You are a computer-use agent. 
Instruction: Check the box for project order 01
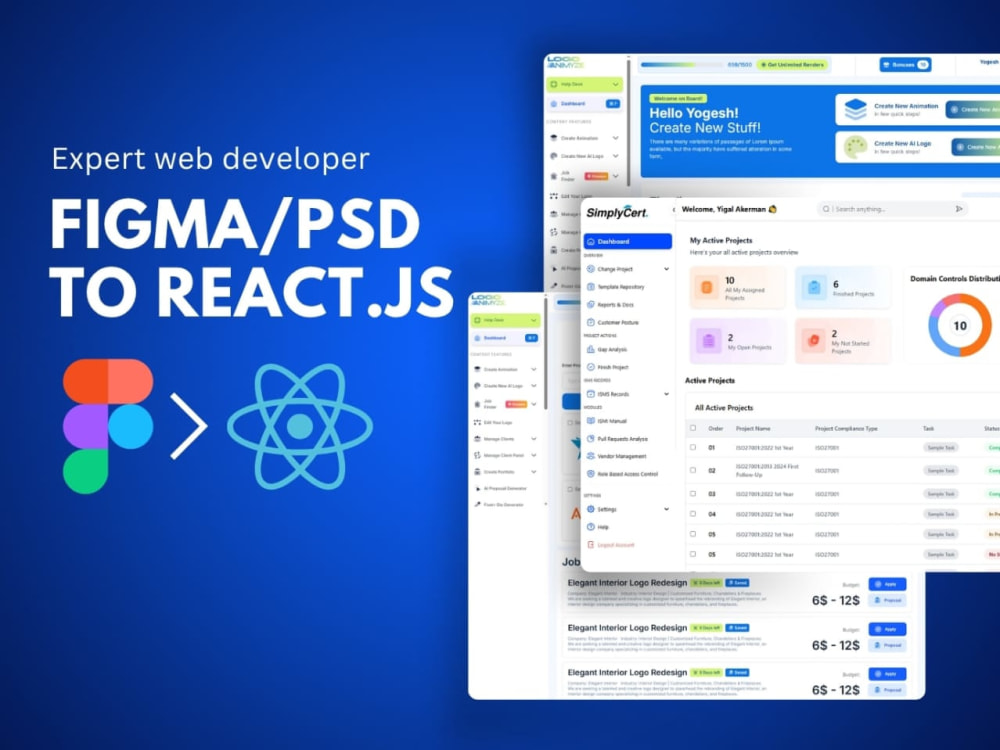coord(693,448)
